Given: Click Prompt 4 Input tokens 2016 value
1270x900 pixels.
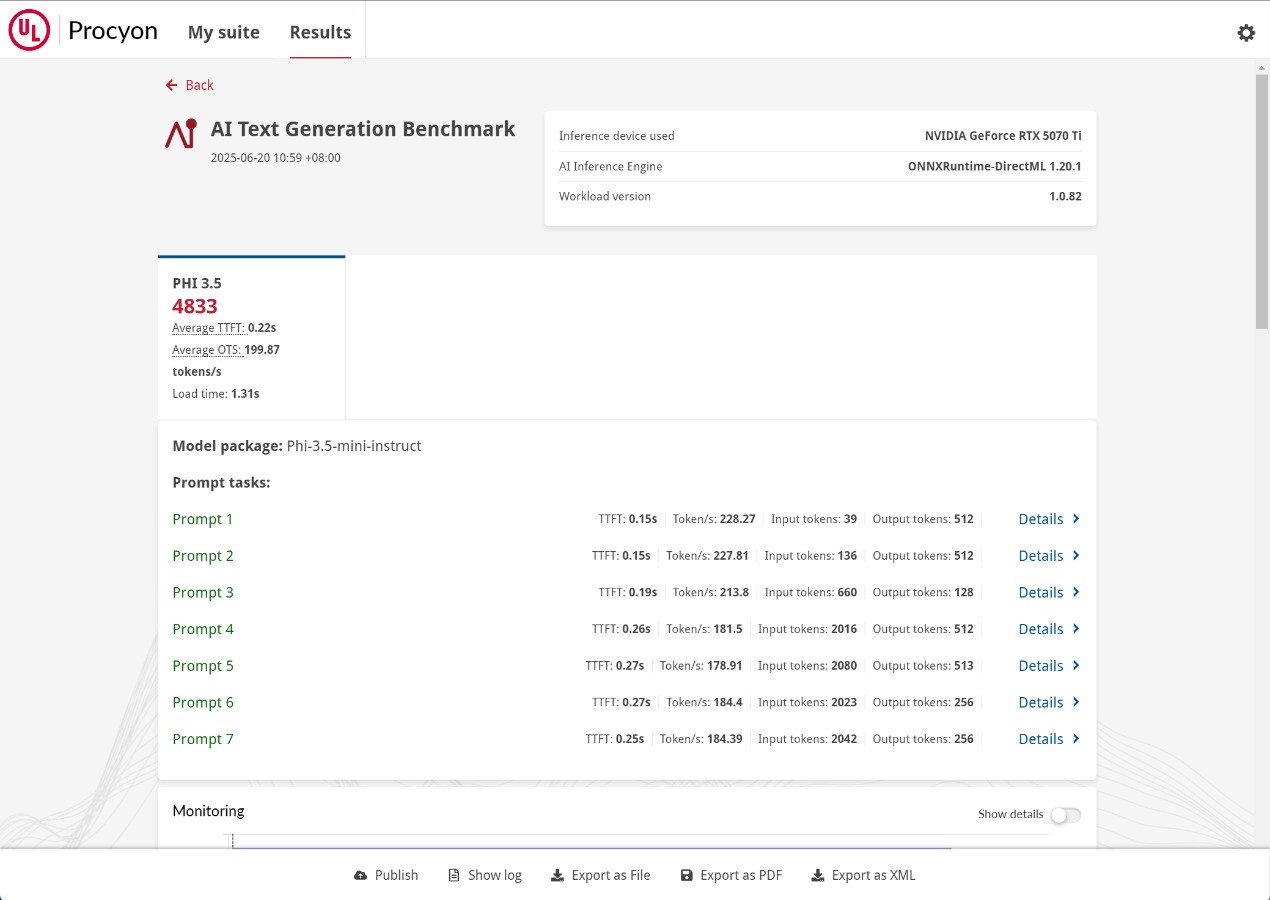Looking at the screenshot, I should tap(844, 629).
